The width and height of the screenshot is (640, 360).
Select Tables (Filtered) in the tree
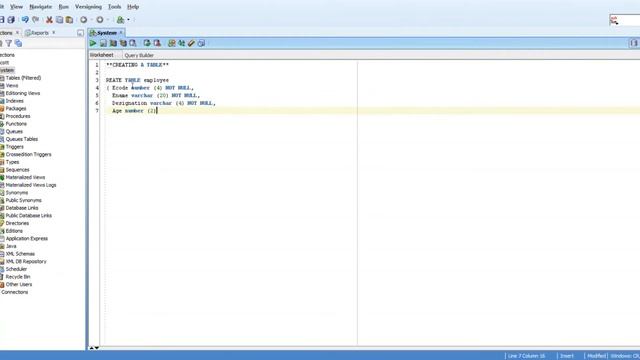pos(23,78)
